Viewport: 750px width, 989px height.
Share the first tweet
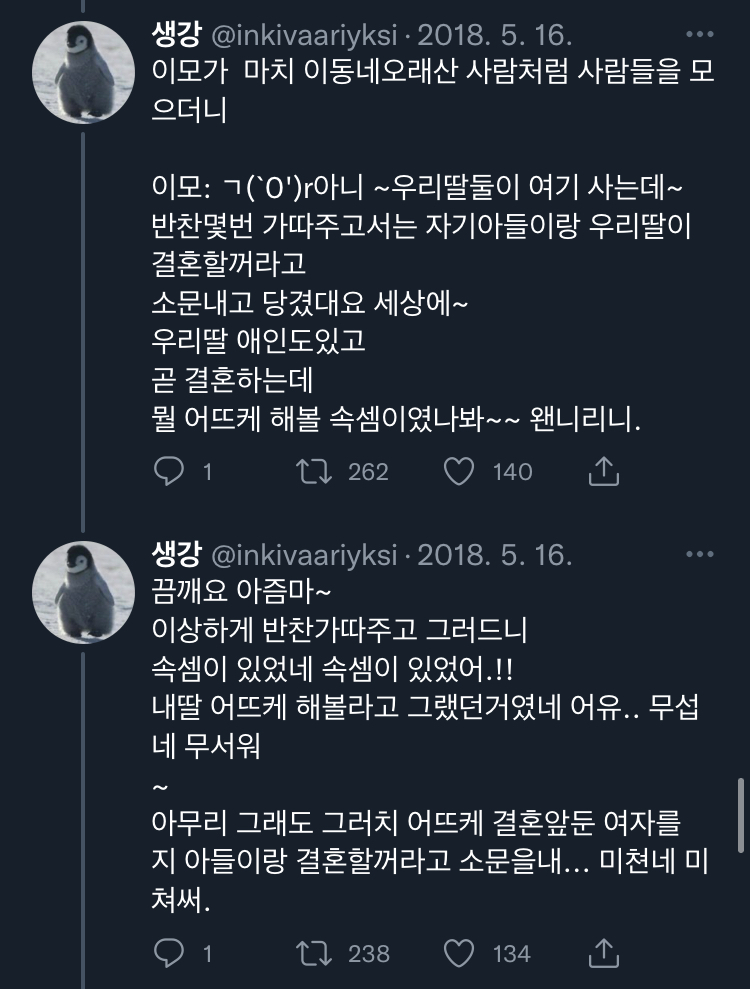point(604,471)
